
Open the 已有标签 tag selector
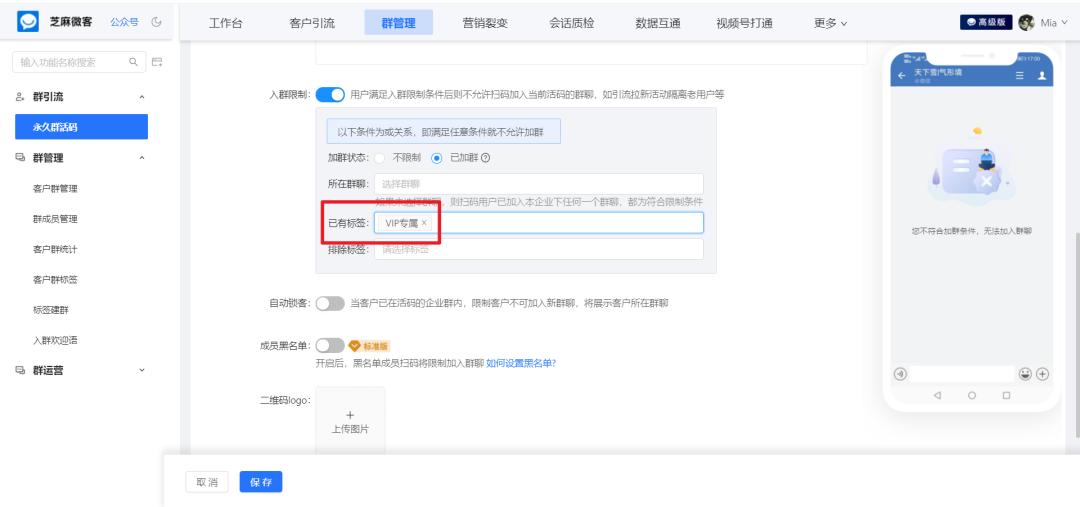coord(539,223)
